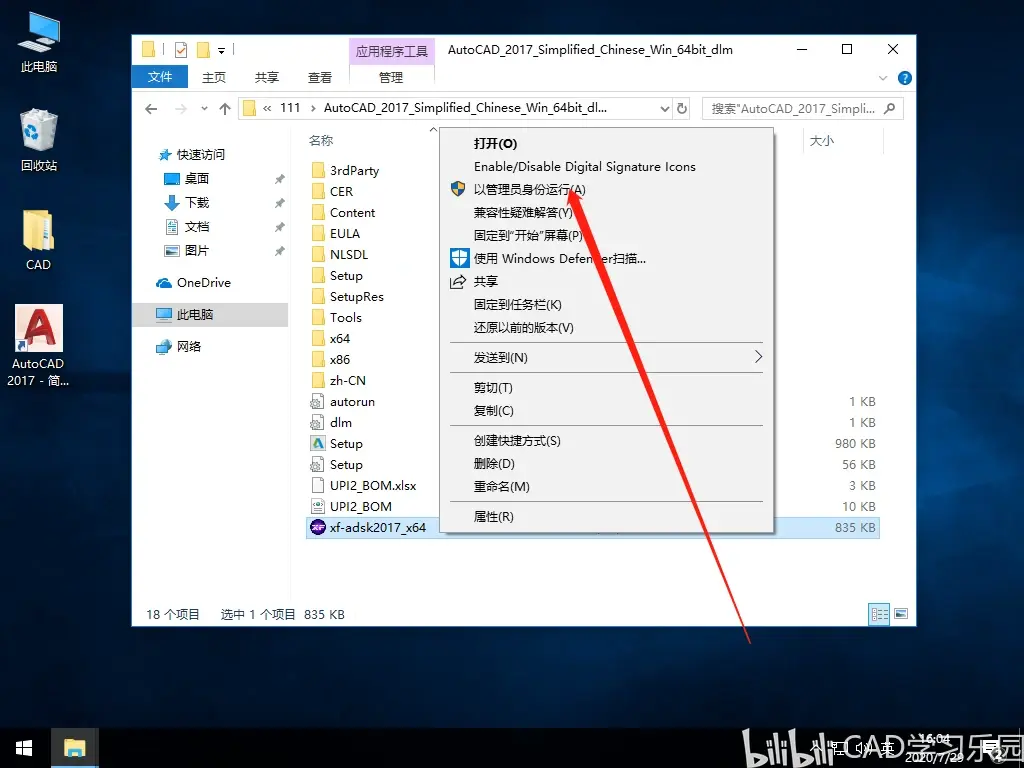Choose 删除(D) in the context menu
The height and width of the screenshot is (768, 1024).
(494, 464)
